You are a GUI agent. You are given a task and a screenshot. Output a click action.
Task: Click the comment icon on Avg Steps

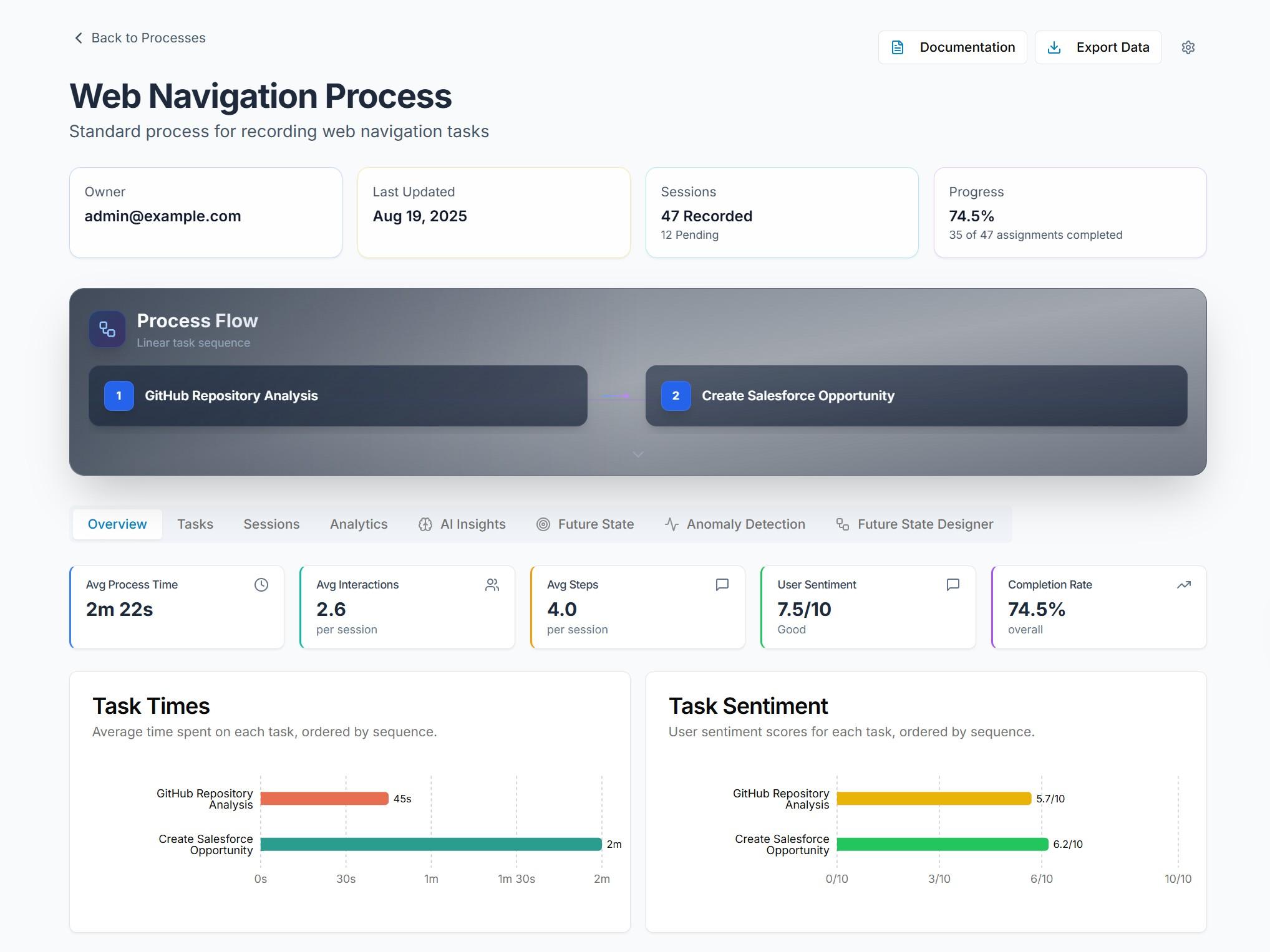coord(722,585)
